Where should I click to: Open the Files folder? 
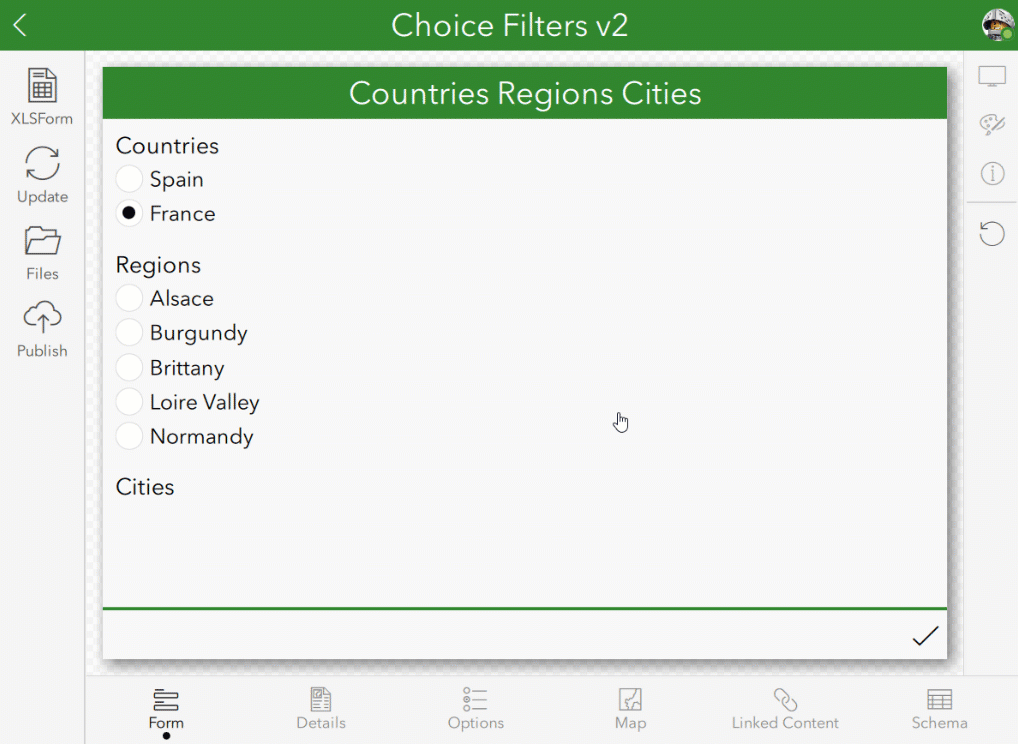(x=42, y=241)
